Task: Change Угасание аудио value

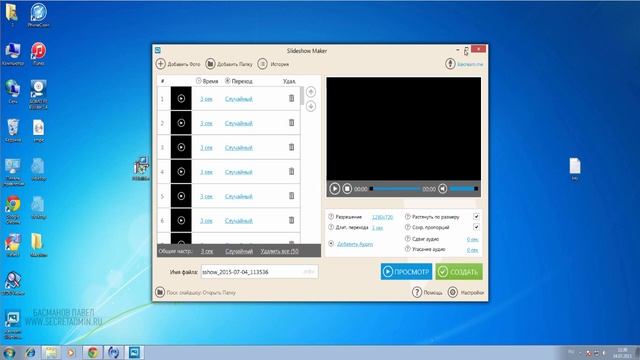Action: pos(472,250)
